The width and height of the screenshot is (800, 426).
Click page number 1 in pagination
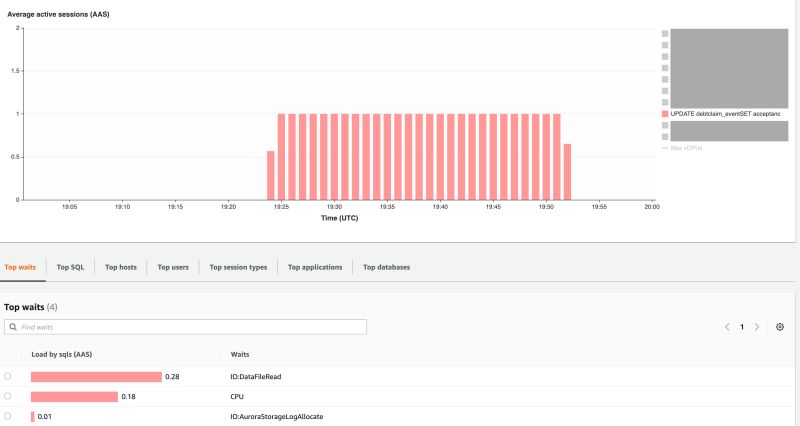[x=742, y=327]
